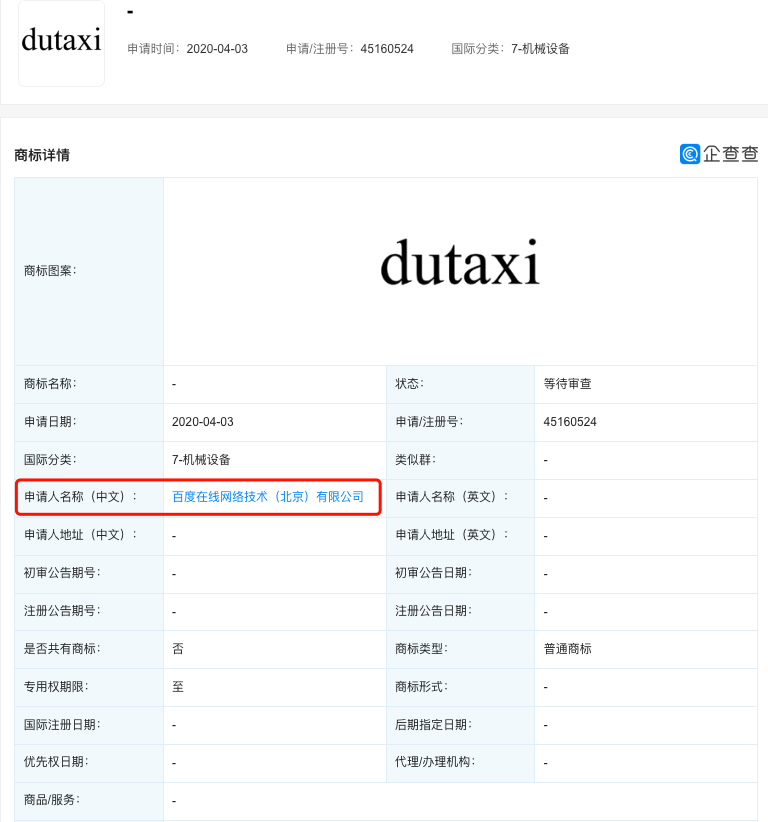Click the 申请人地址（英文） label

click(x=452, y=535)
